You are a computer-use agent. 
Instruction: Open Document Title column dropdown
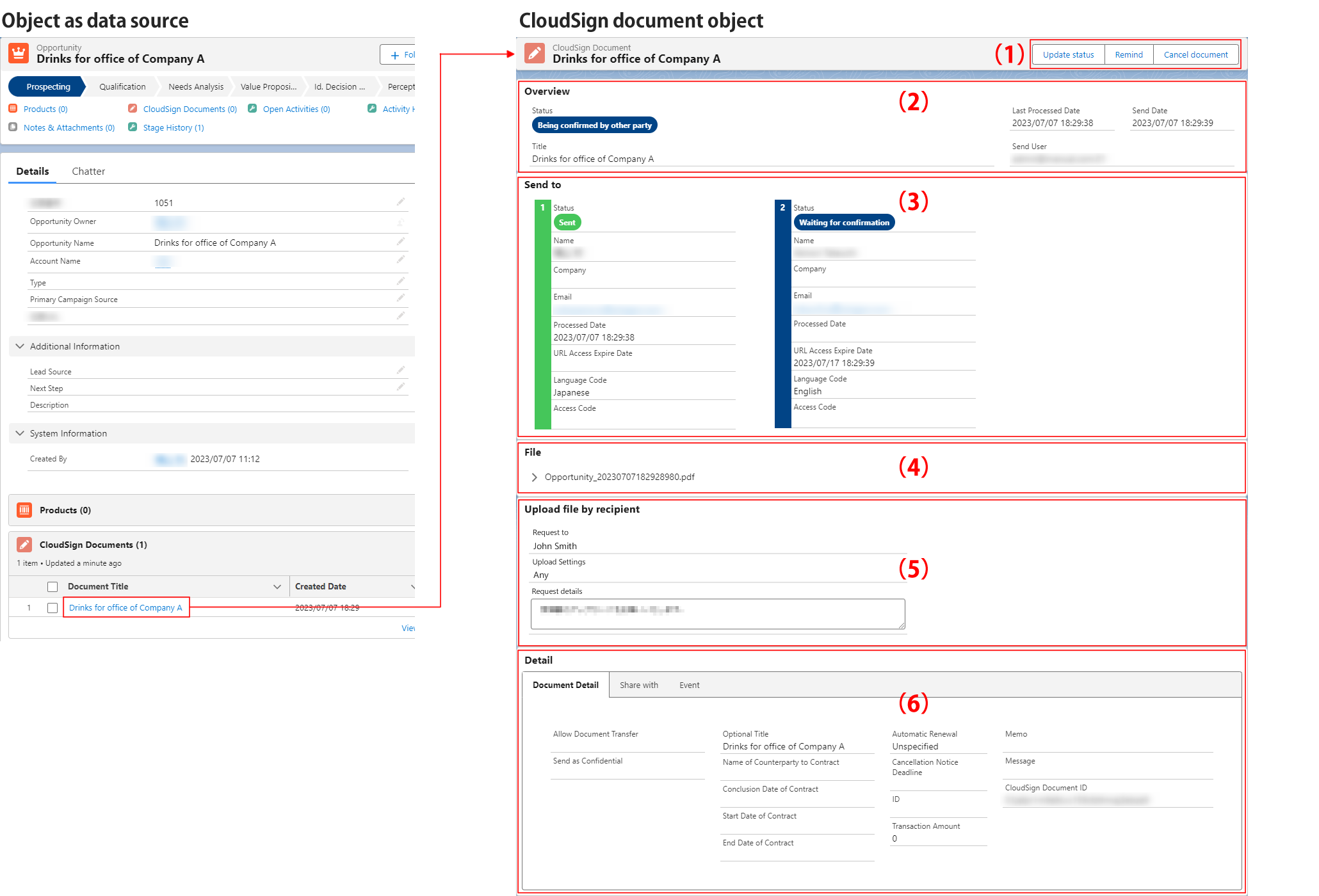(277, 587)
